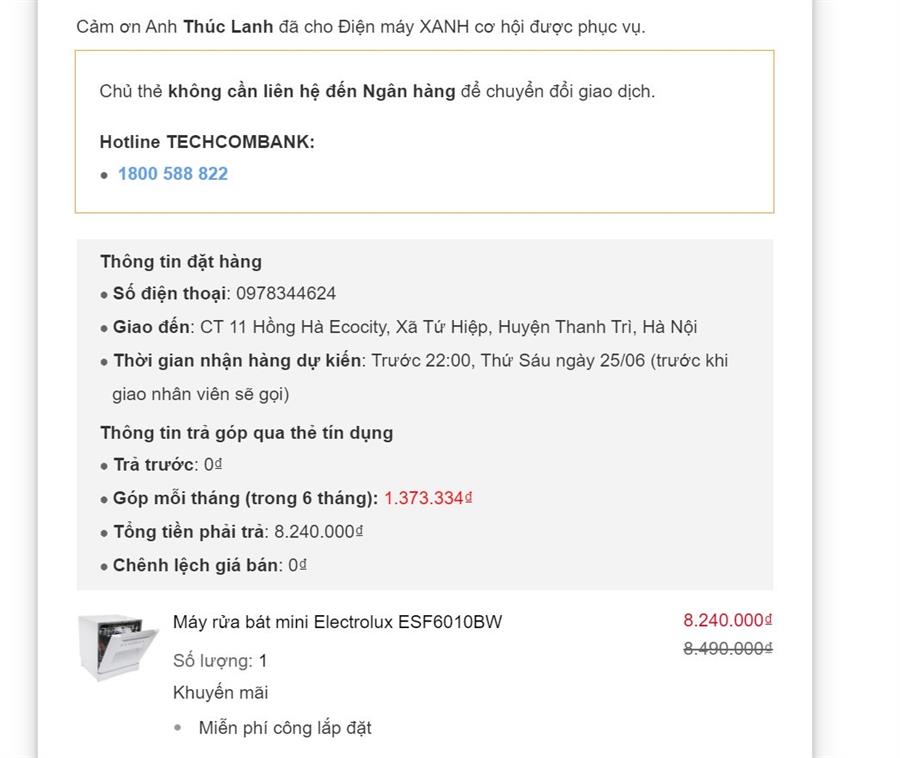
Task: Click the Electrolux dishwasher product thumbnail
Action: click(x=117, y=647)
